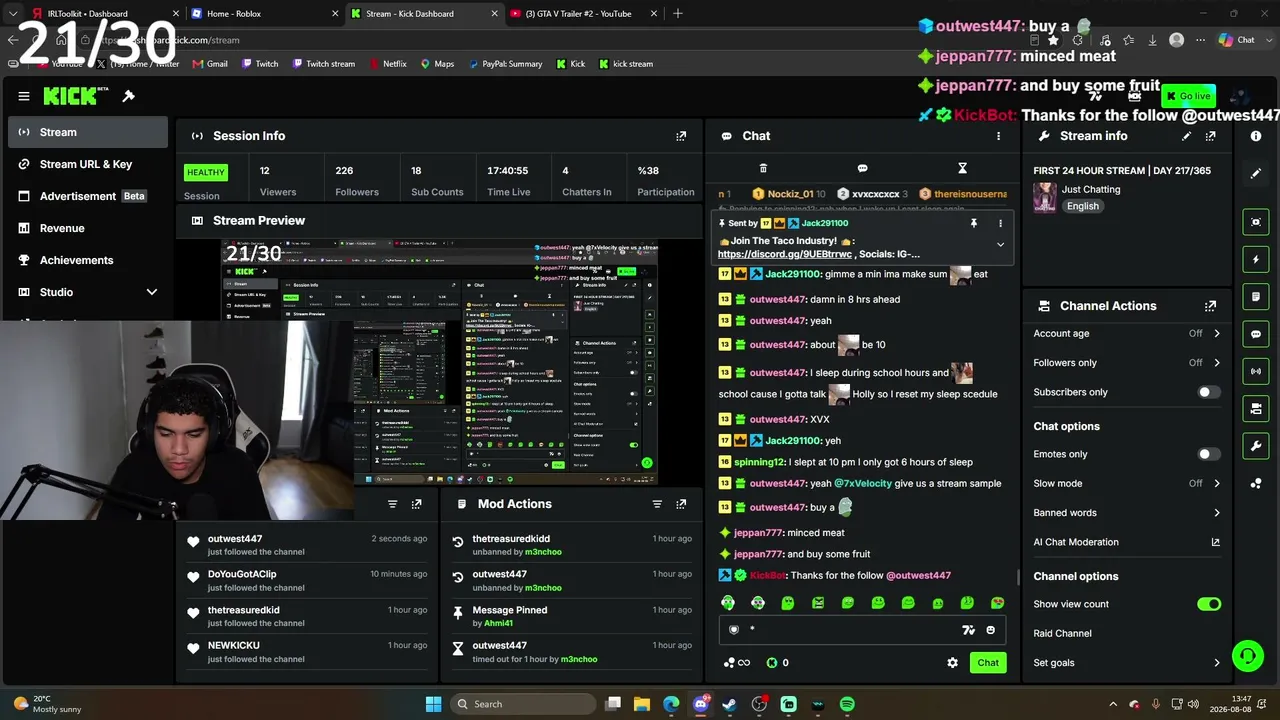Open a new browser tab
Viewport: 1280px width, 720px height.
(x=678, y=14)
